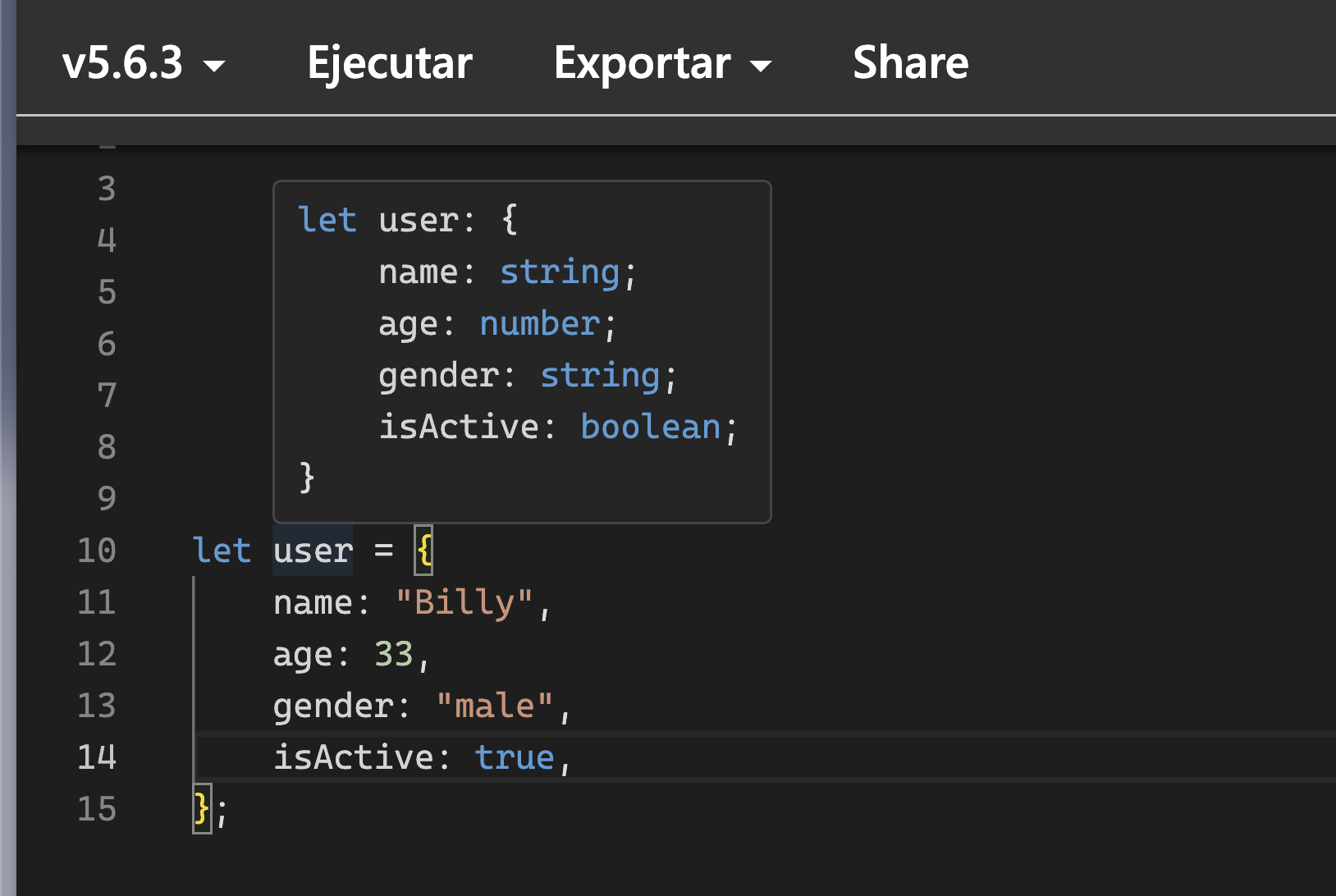Select the 'user' variable on line 10
Image resolution: width=1336 pixels, height=896 pixels.
coord(313,551)
